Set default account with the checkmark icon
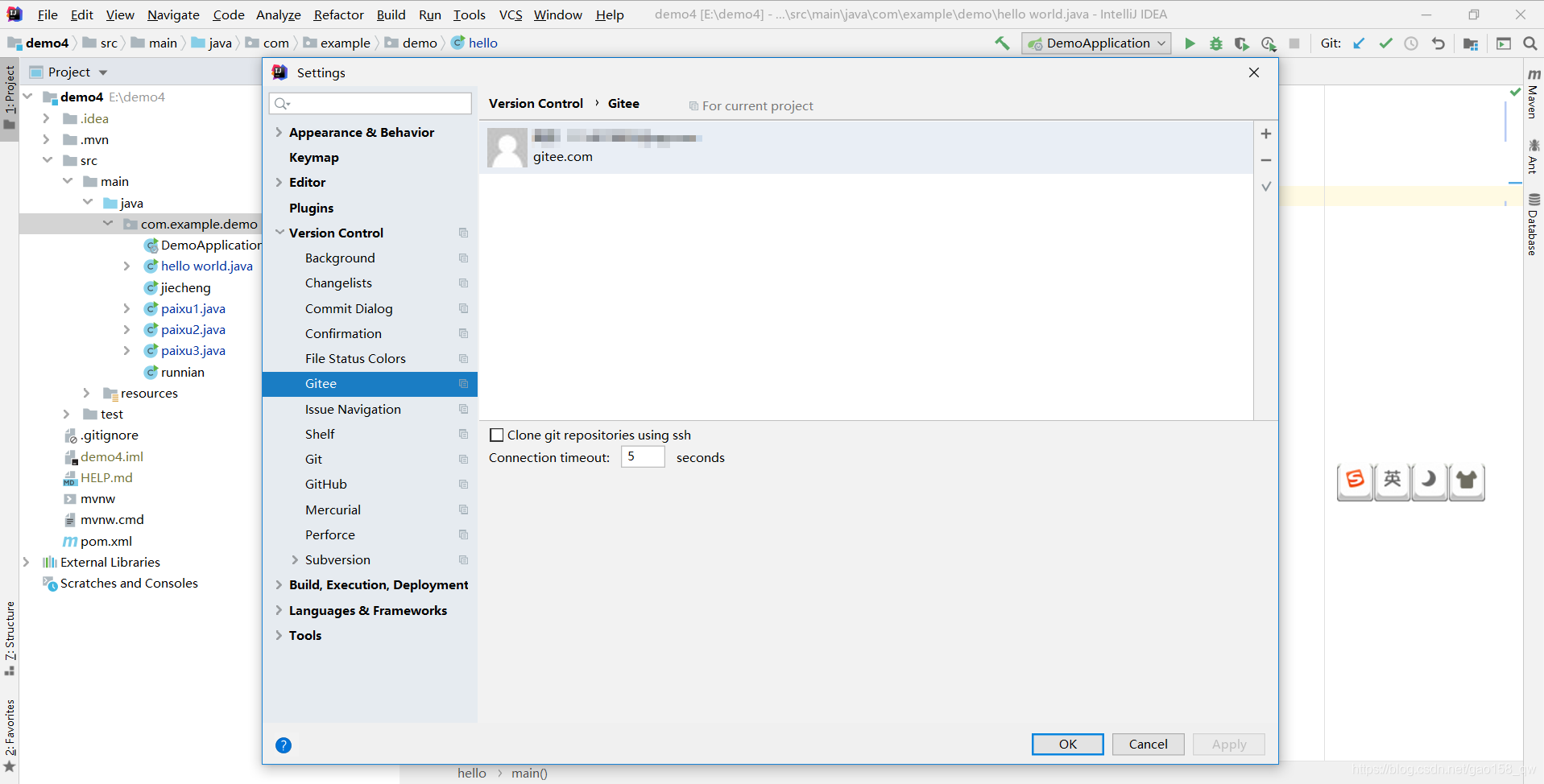 (x=1266, y=187)
